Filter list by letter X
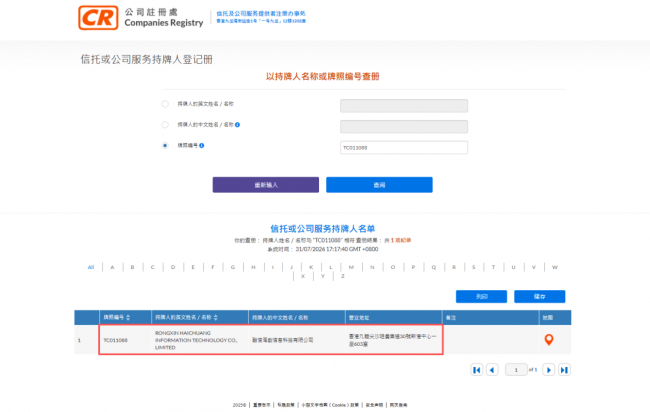Screen dimensions: 650x412 coord(303,276)
